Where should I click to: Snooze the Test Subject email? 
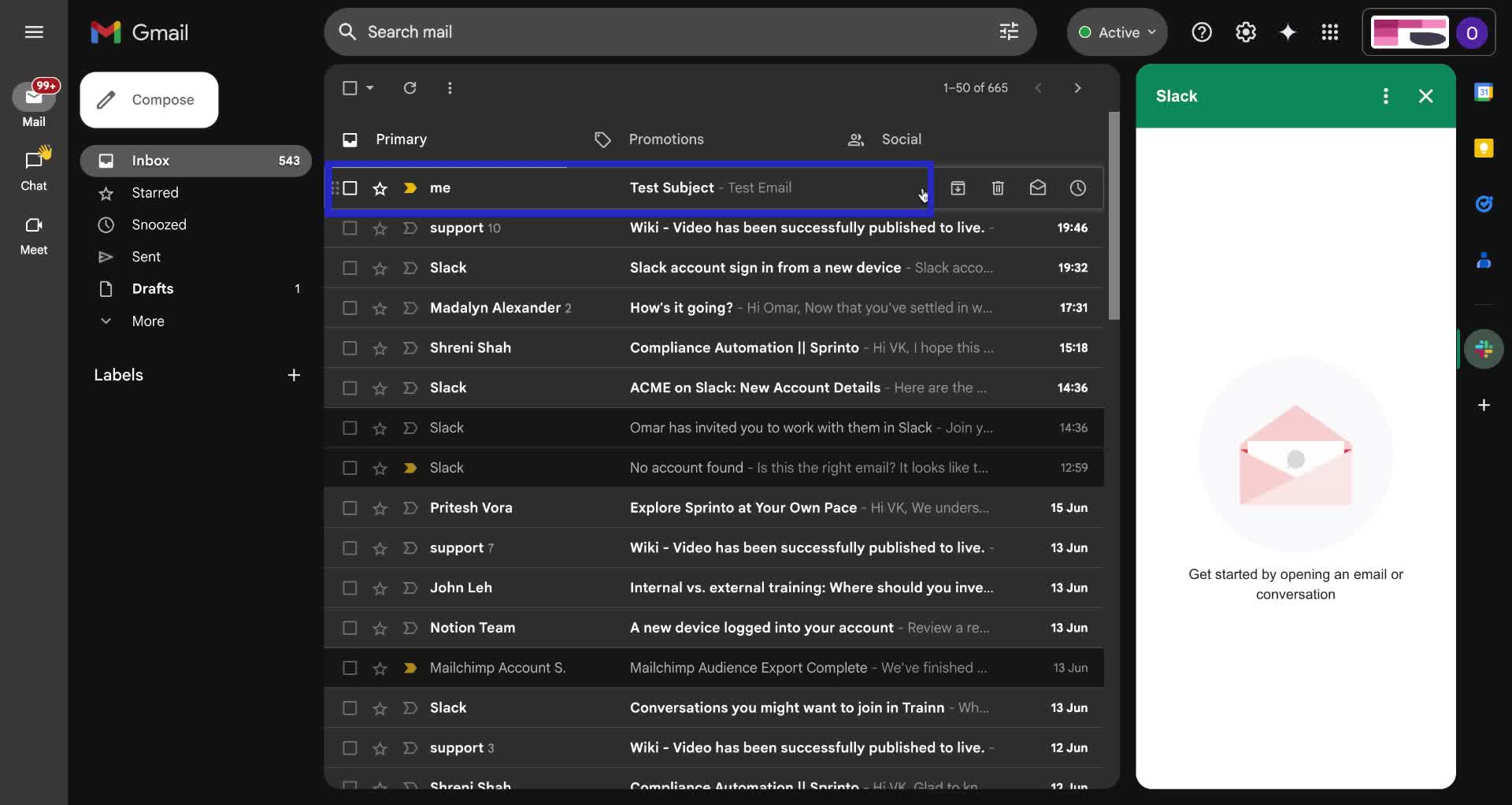pyautogui.click(x=1077, y=187)
